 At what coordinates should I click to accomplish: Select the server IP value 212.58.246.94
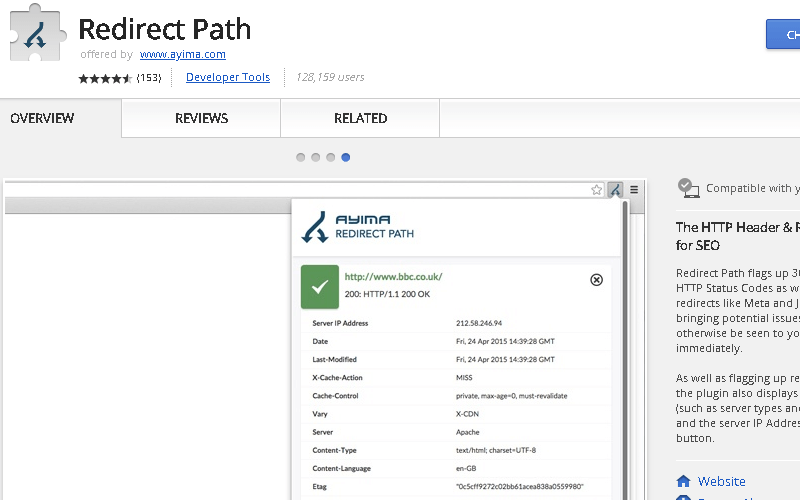479,323
